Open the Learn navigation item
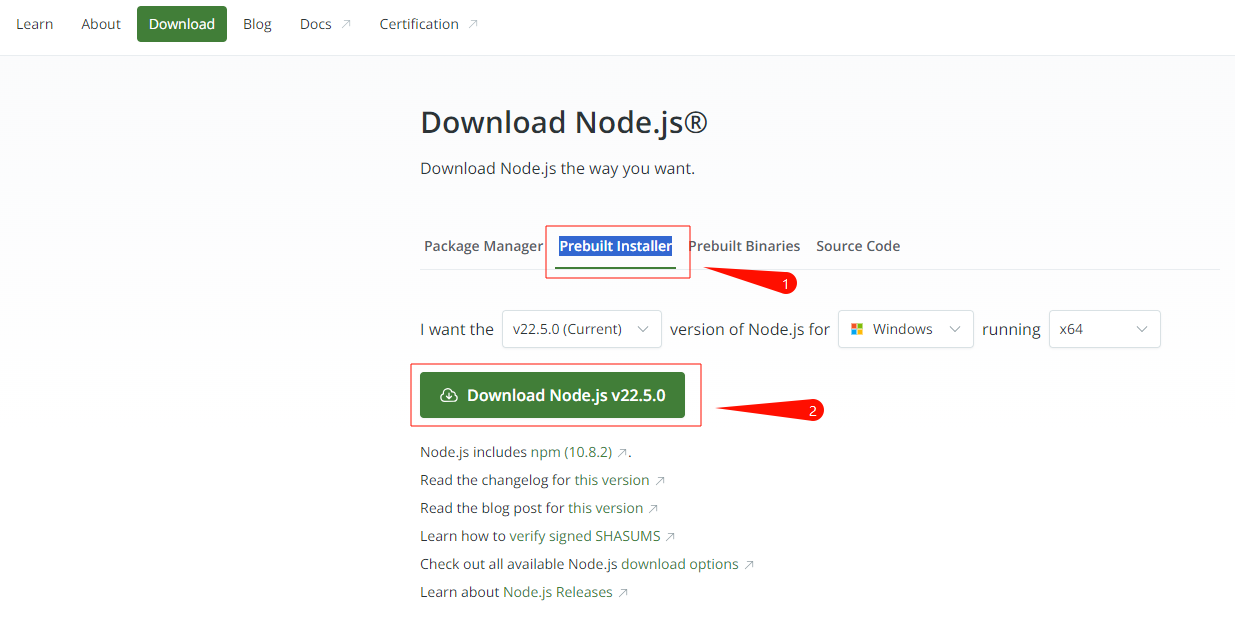Viewport: 1235px width, 618px height. [x=35, y=24]
